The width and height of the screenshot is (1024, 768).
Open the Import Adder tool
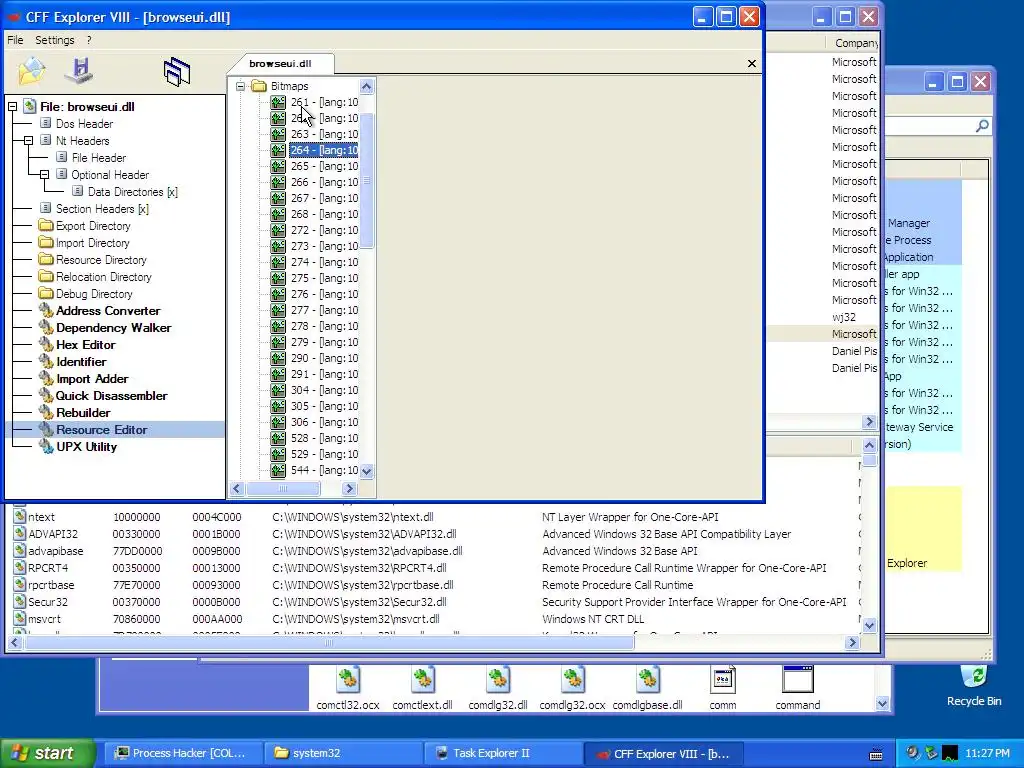92,379
